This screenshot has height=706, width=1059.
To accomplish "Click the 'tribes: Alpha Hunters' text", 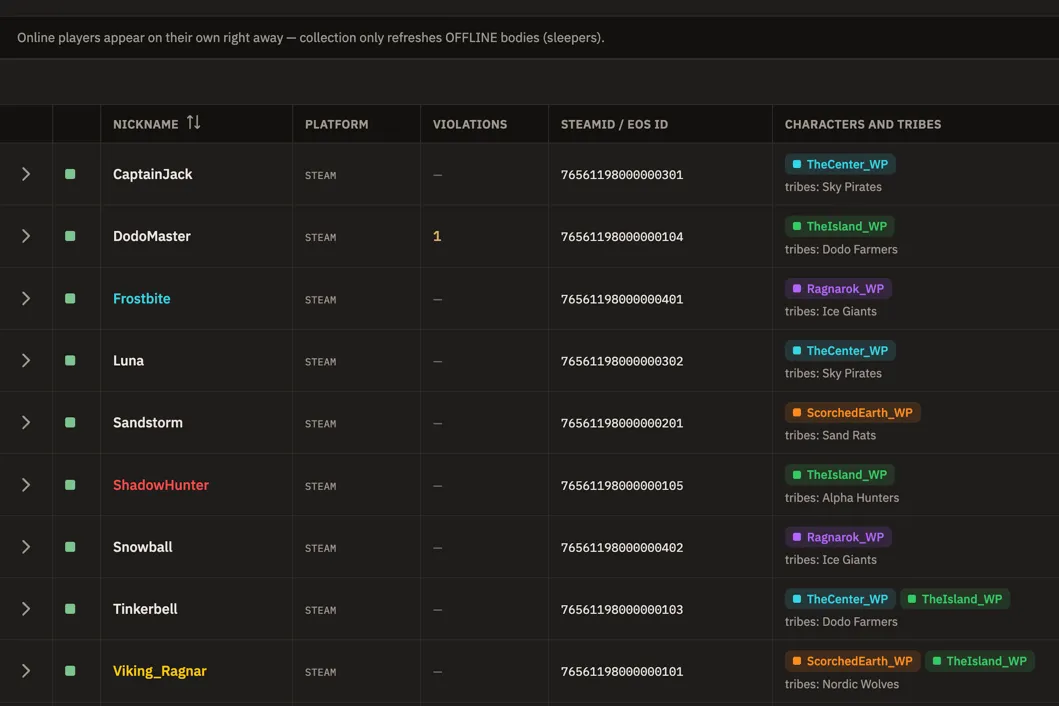I will (x=842, y=498).
